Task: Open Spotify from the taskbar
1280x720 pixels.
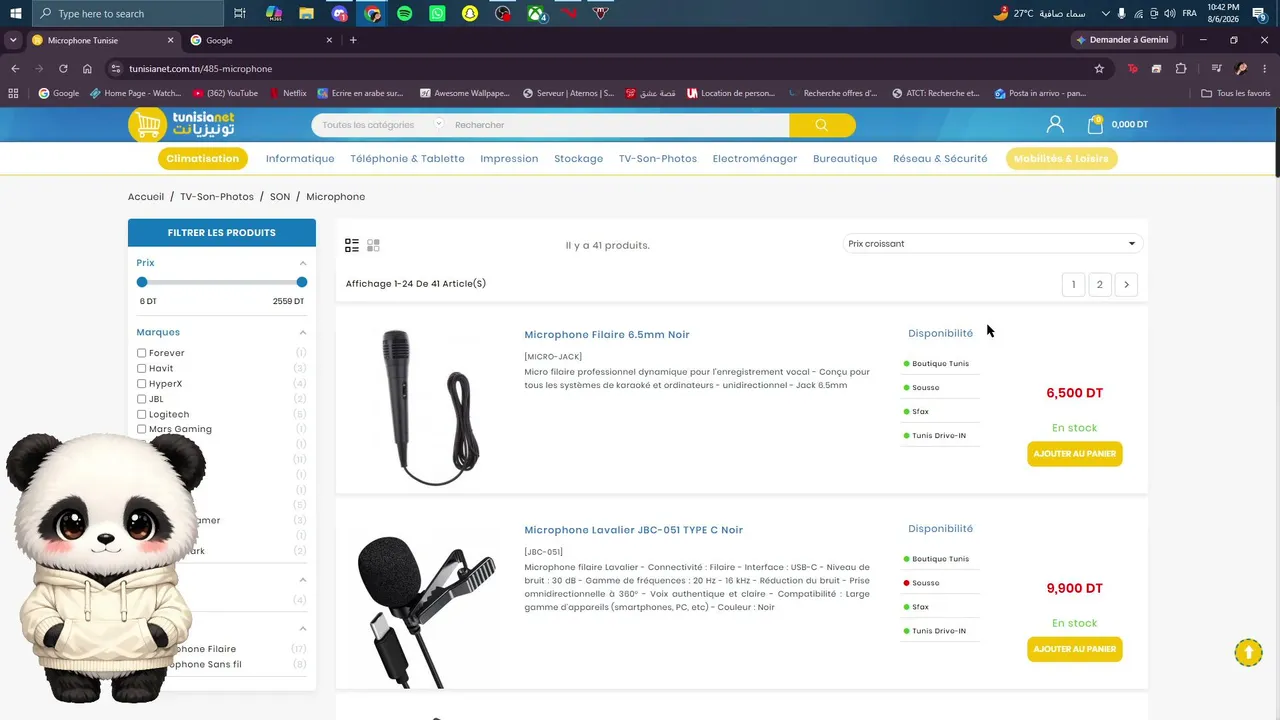Action: click(x=405, y=13)
